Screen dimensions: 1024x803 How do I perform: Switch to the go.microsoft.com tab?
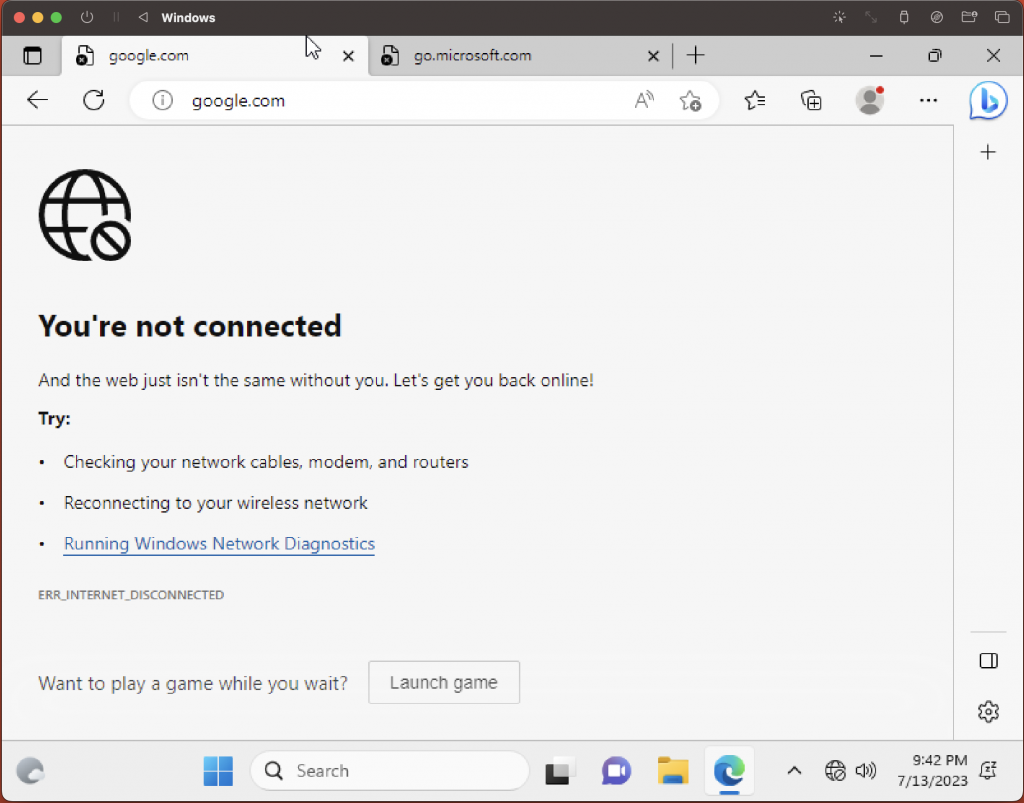tap(510, 56)
